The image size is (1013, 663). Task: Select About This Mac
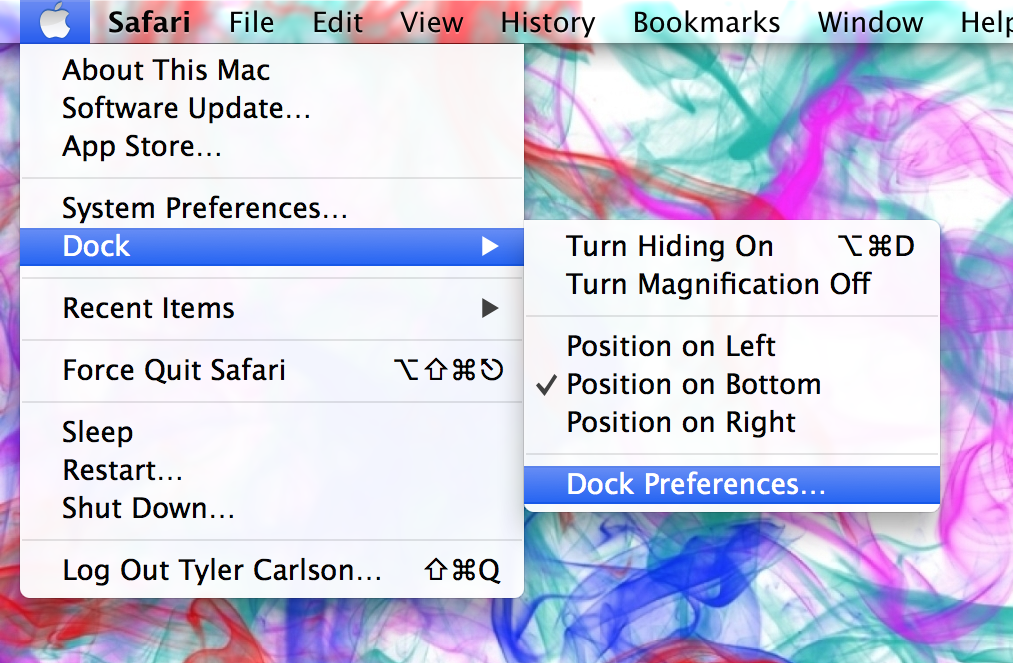[165, 70]
